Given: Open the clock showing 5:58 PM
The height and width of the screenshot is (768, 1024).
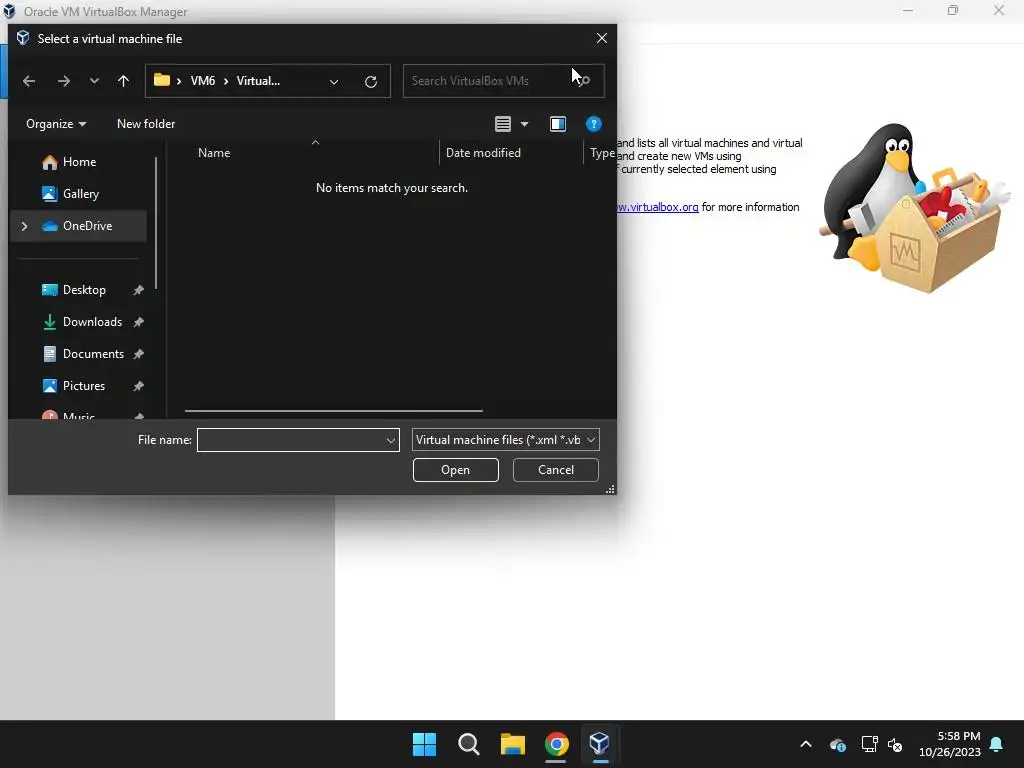Looking at the screenshot, I should (950, 744).
